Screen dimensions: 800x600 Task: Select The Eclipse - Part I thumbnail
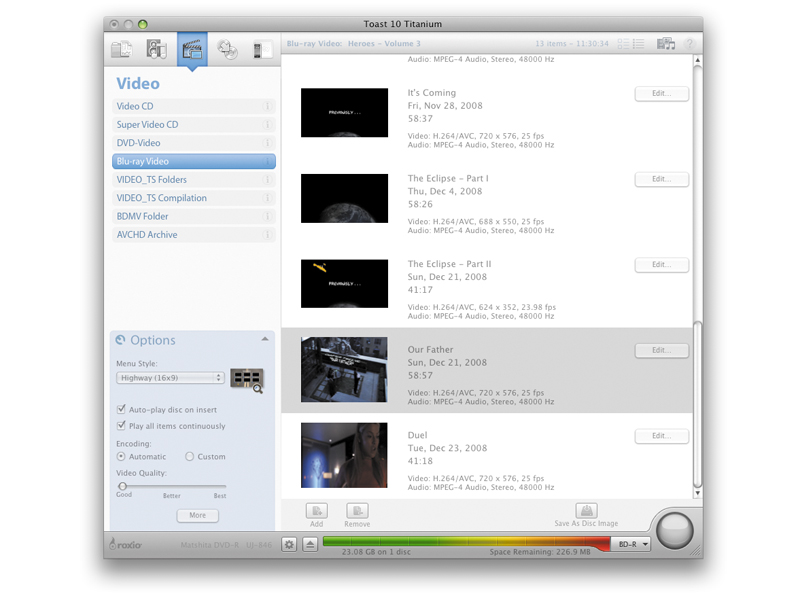344,198
